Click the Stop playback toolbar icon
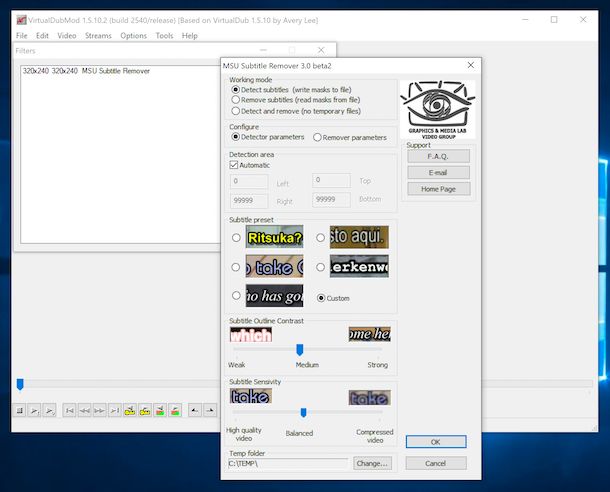Screen dimensions: 610x492 click(20, 410)
